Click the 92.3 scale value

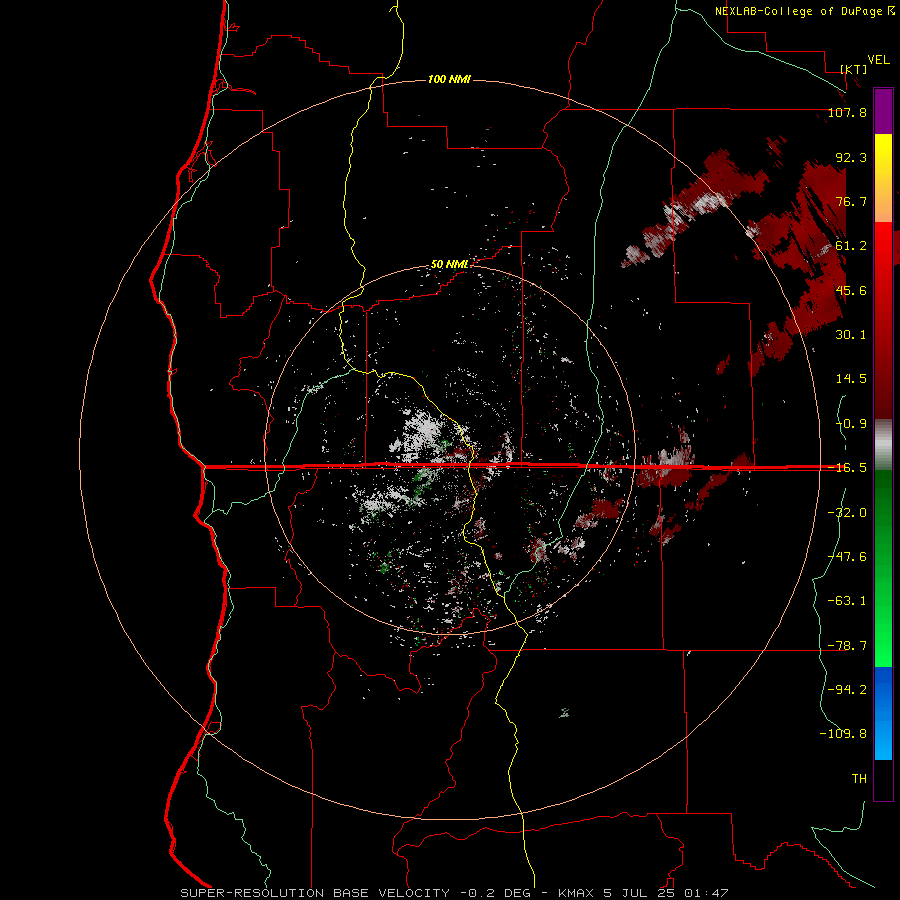851,157
